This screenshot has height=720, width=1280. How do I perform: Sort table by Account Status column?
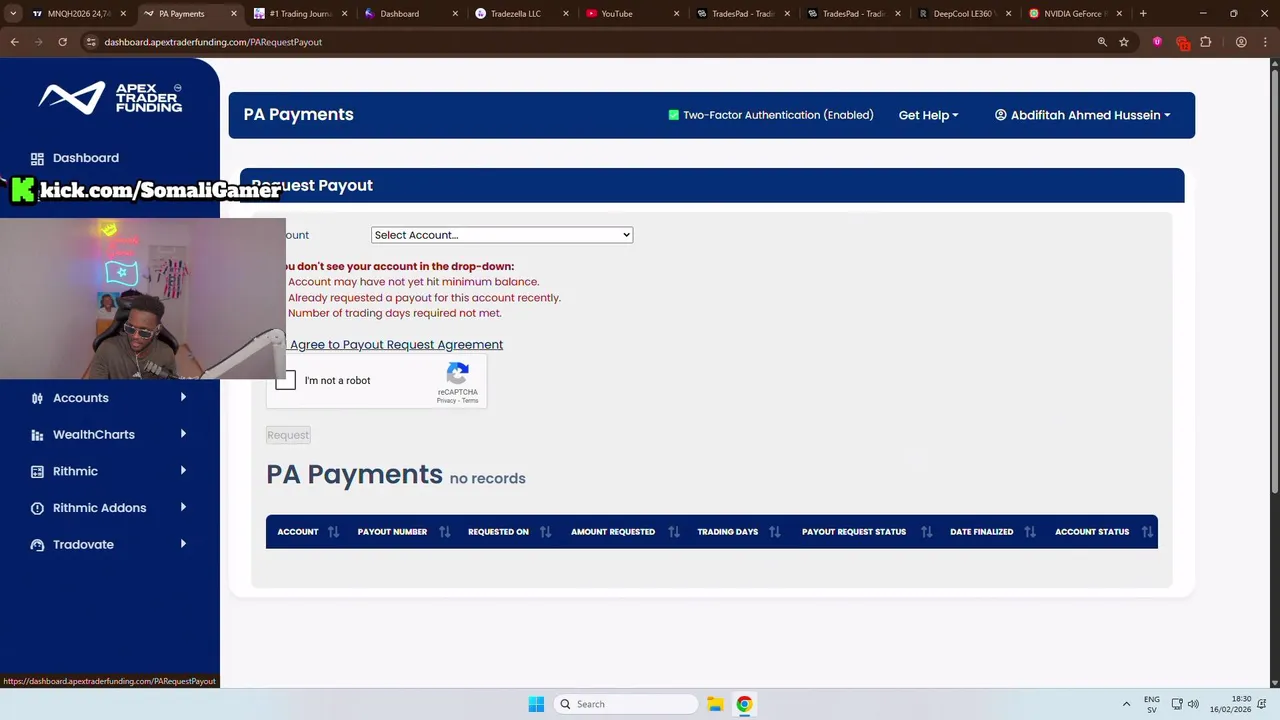[1103, 532]
